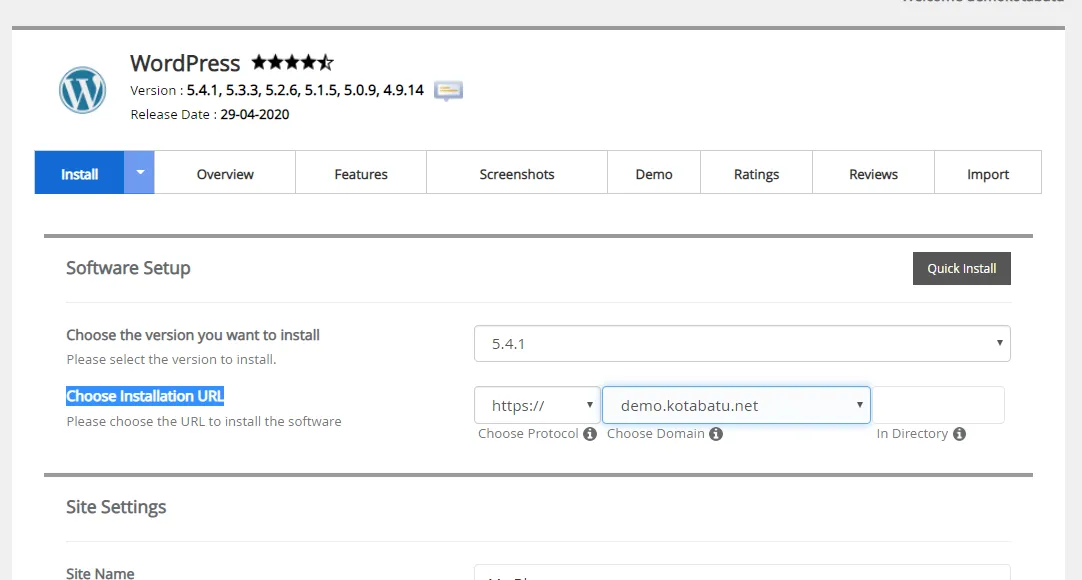Image resolution: width=1082 pixels, height=580 pixels.
Task: Click the star rating next to WordPress
Action: click(293, 63)
